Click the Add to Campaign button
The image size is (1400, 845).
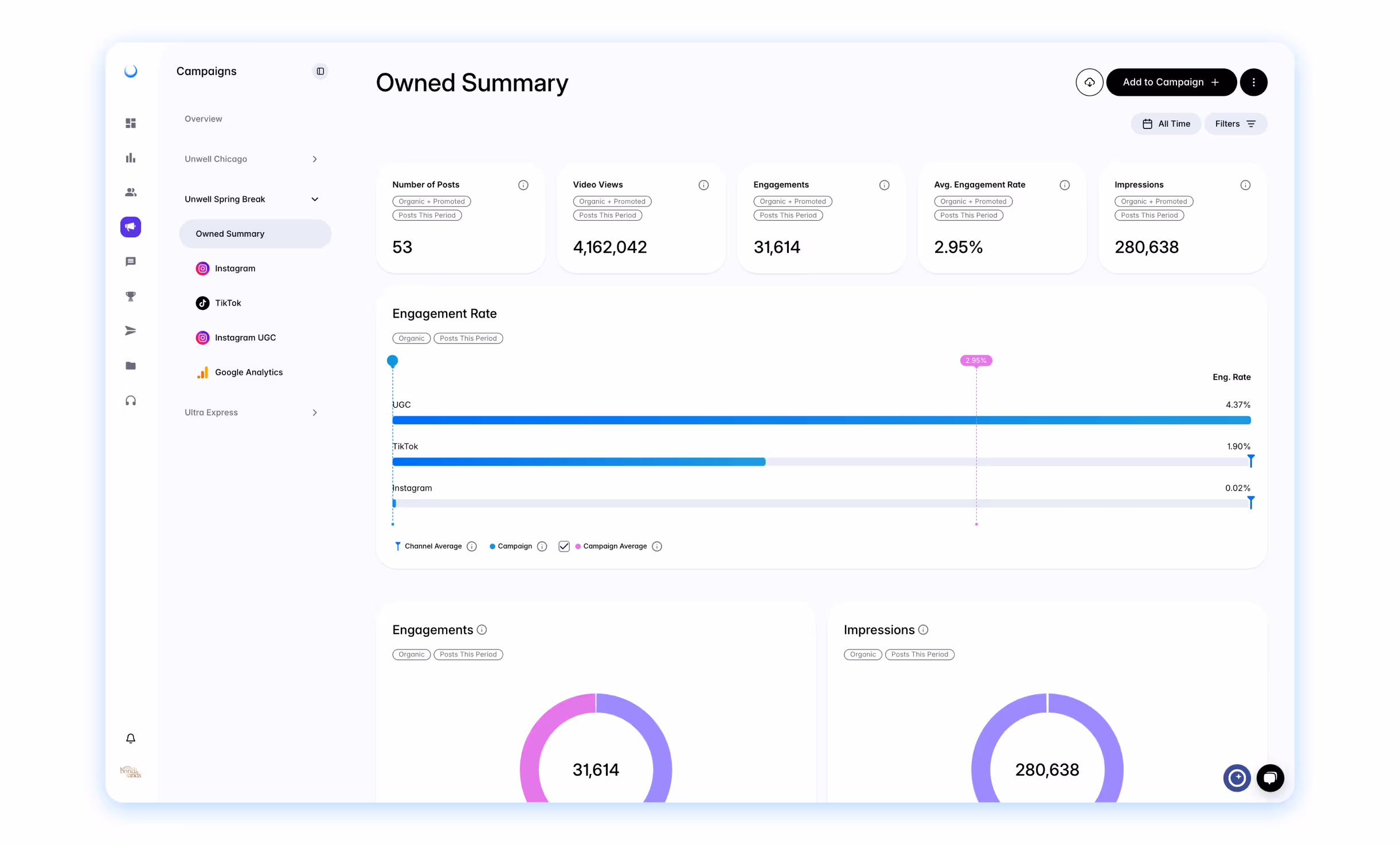tap(1170, 83)
